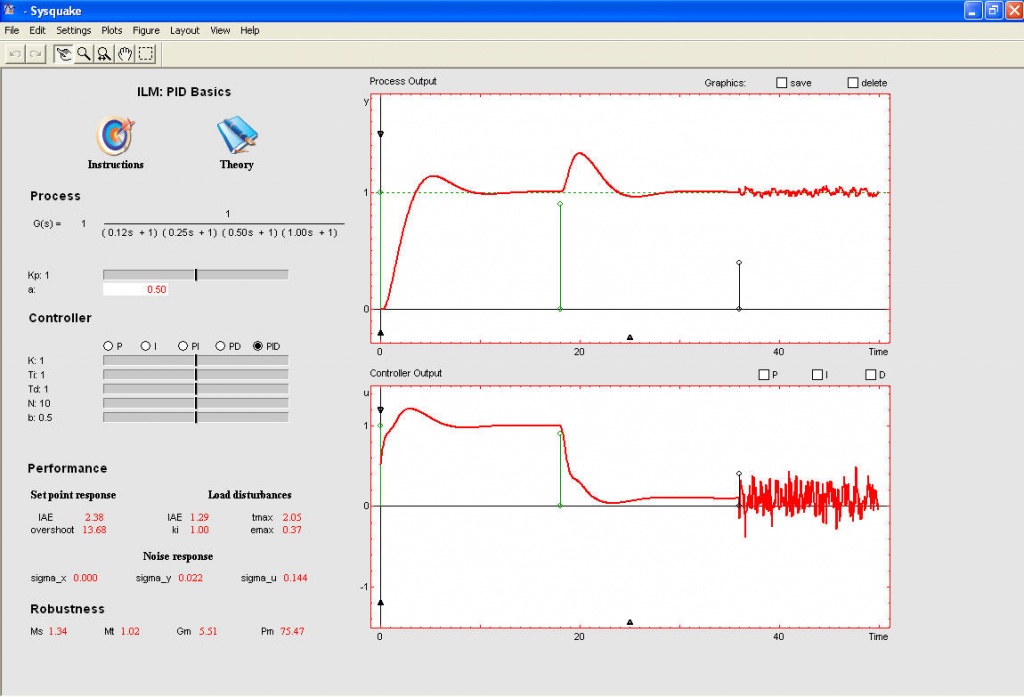Open the View menu

220,30
